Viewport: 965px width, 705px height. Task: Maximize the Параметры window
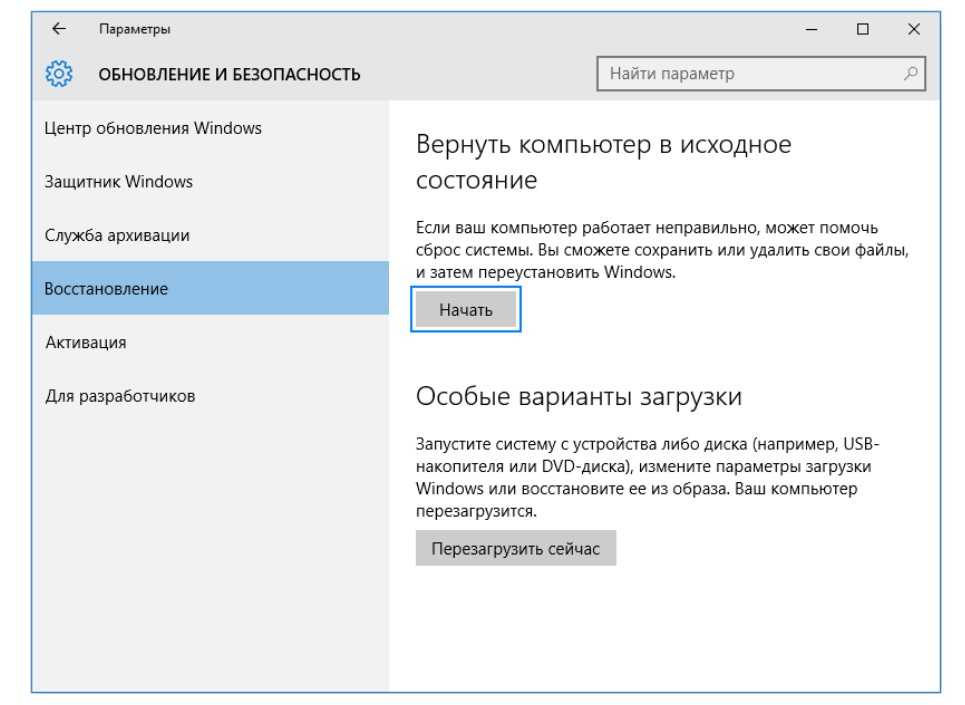(x=862, y=30)
